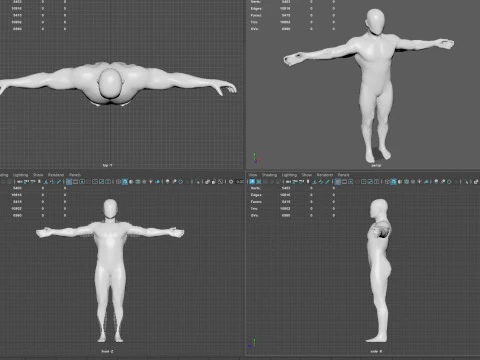Open Renderer menu in side view panel
Image resolution: width=480 pixels, height=360 pixels.
click(x=325, y=175)
